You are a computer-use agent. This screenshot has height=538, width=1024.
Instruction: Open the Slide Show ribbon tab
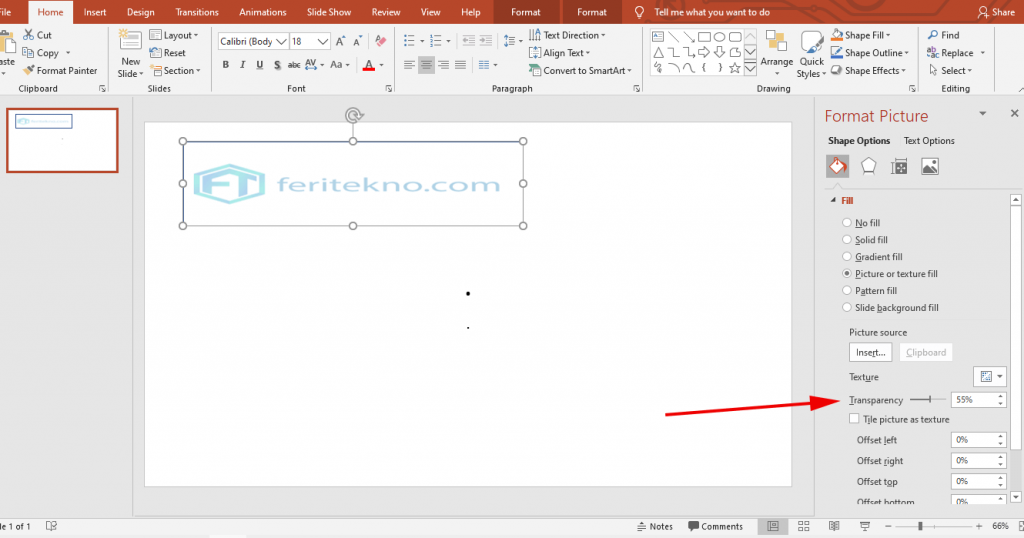pos(328,12)
